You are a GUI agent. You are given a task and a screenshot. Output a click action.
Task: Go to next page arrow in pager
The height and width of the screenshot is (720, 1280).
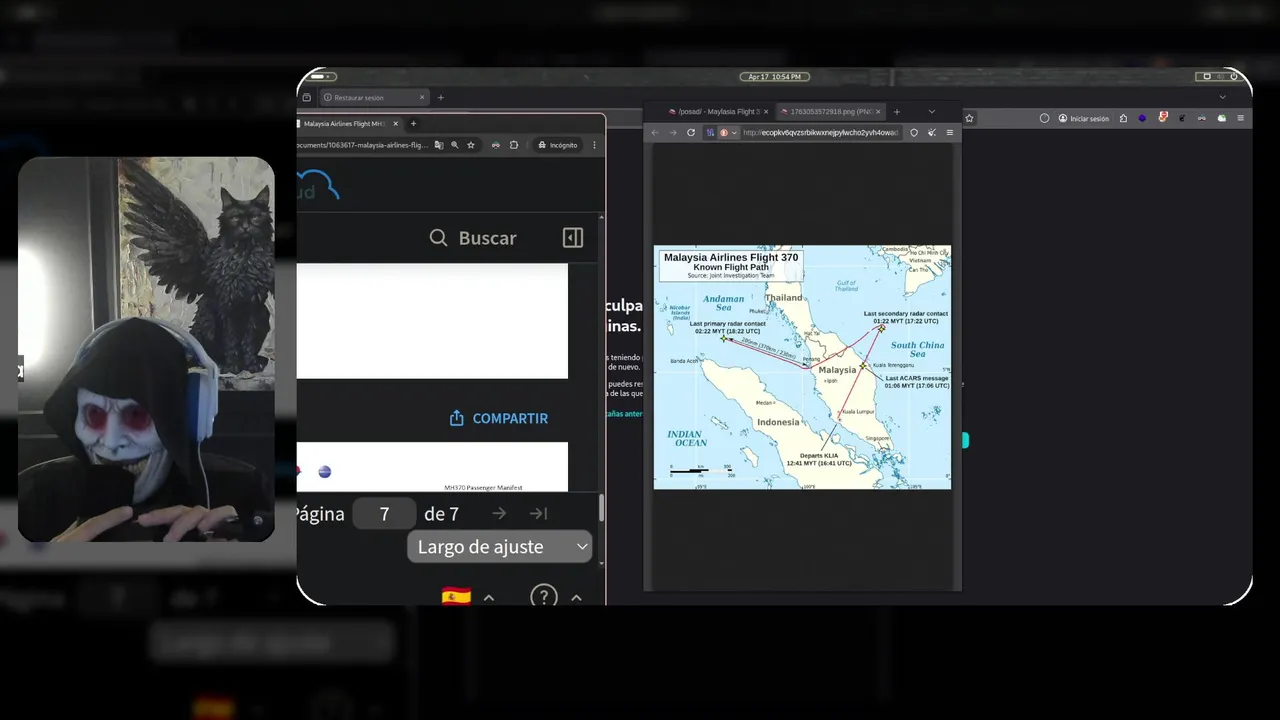[499, 514]
